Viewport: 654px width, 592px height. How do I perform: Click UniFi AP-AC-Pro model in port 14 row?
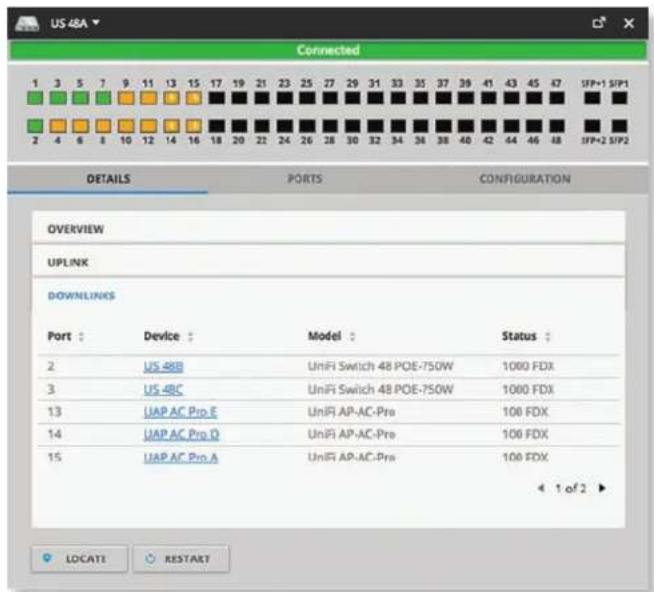click(x=351, y=434)
